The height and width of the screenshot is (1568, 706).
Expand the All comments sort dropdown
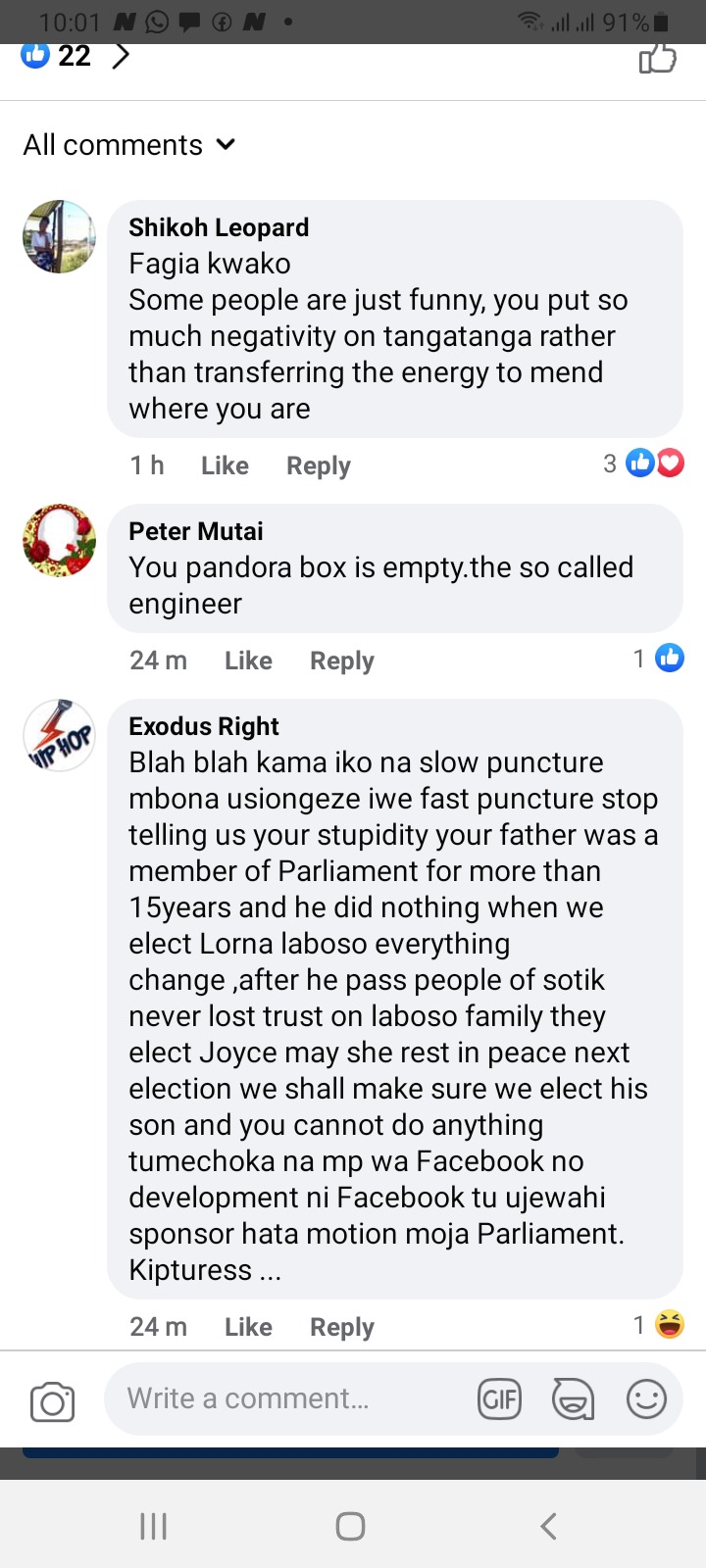tap(129, 145)
